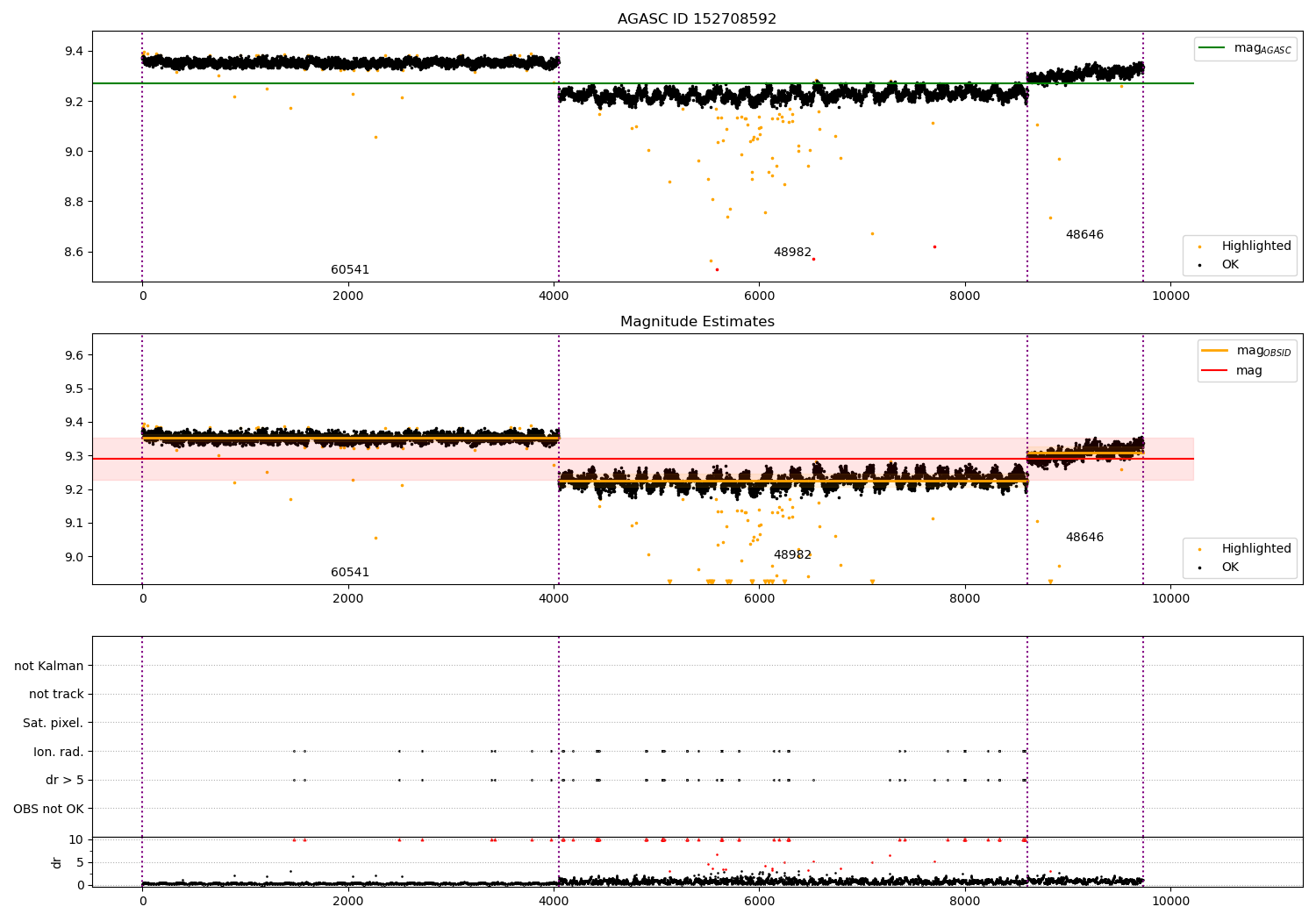Click the "OBS not OK" row label
The image size is (1316, 921).
click(x=49, y=809)
